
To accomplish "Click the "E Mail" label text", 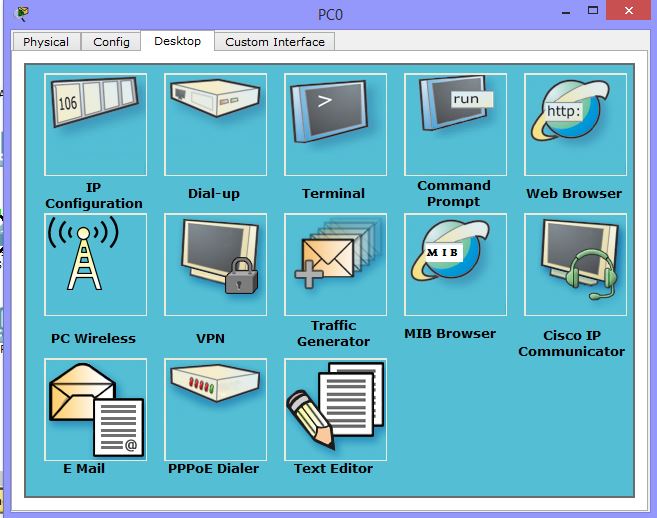I will tap(84, 469).
